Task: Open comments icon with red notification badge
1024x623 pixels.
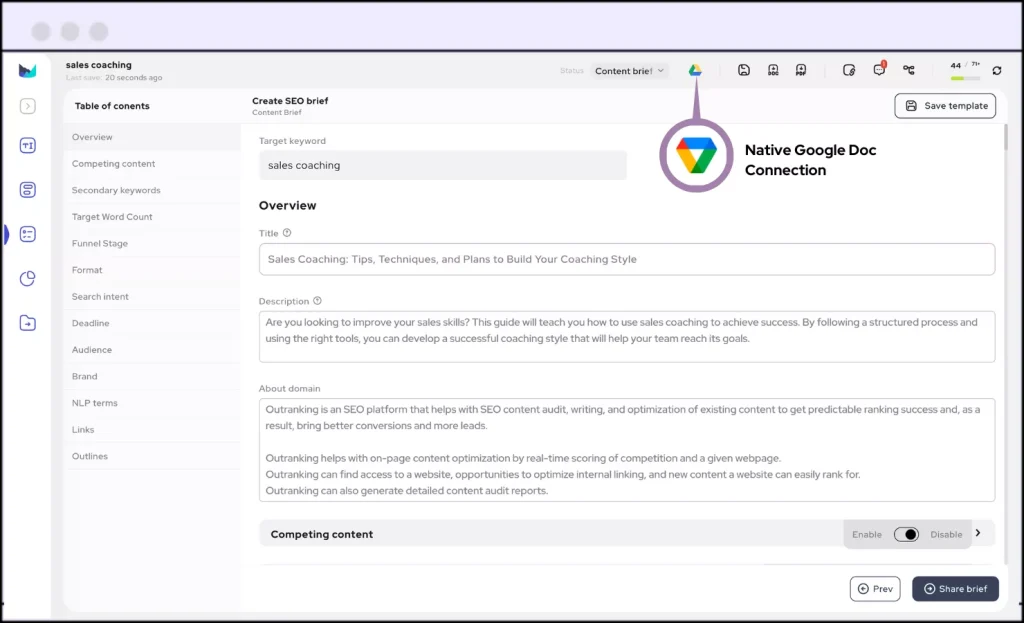Action: (879, 70)
